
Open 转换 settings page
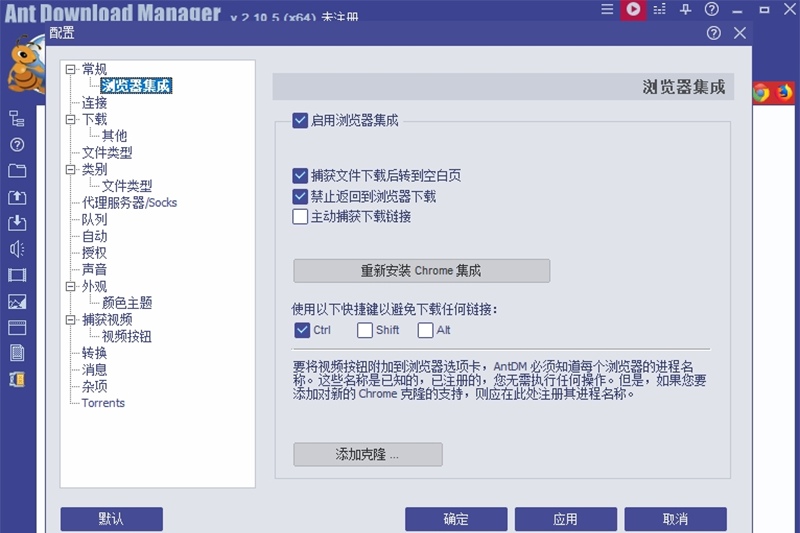[x=94, y=353]
